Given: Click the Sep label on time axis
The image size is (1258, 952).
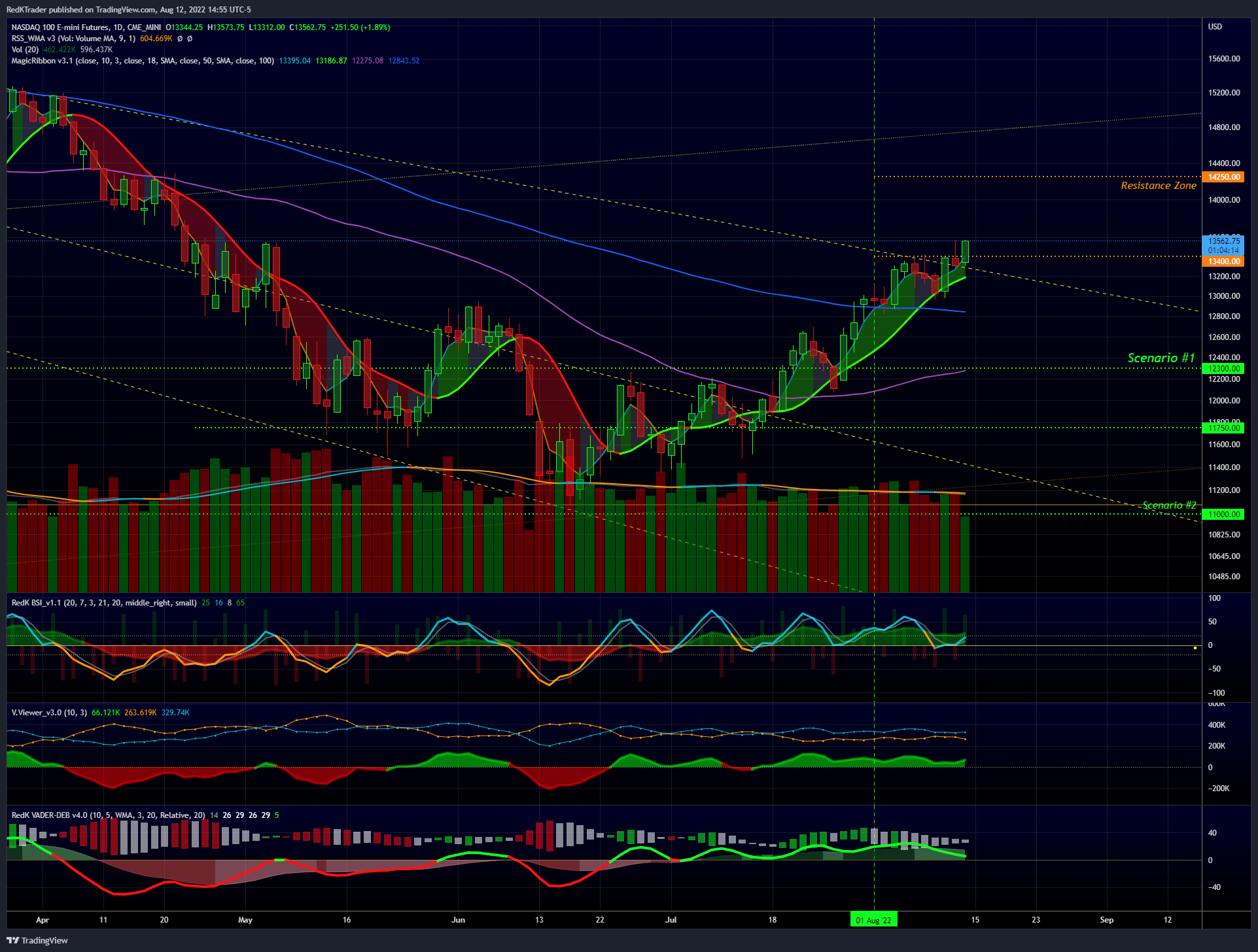Looking at the screenshot, I should coord(1107,920).
